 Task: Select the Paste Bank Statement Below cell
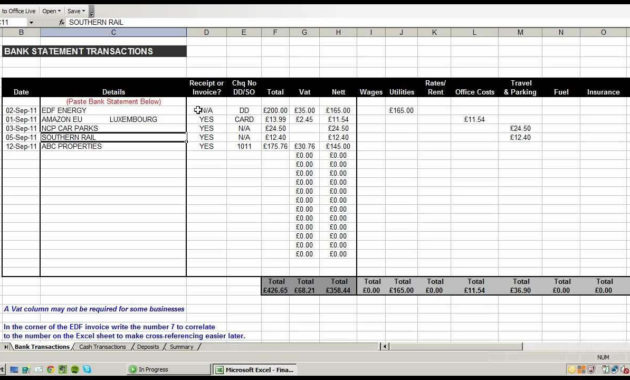[x=113, y=101]
